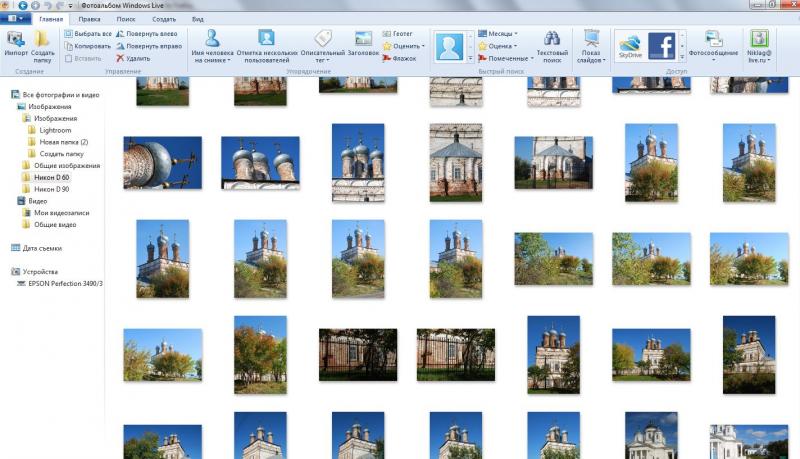Screen dimensions: 800x459
Task: Select the first Изображения library item
Action: [44, 107]
